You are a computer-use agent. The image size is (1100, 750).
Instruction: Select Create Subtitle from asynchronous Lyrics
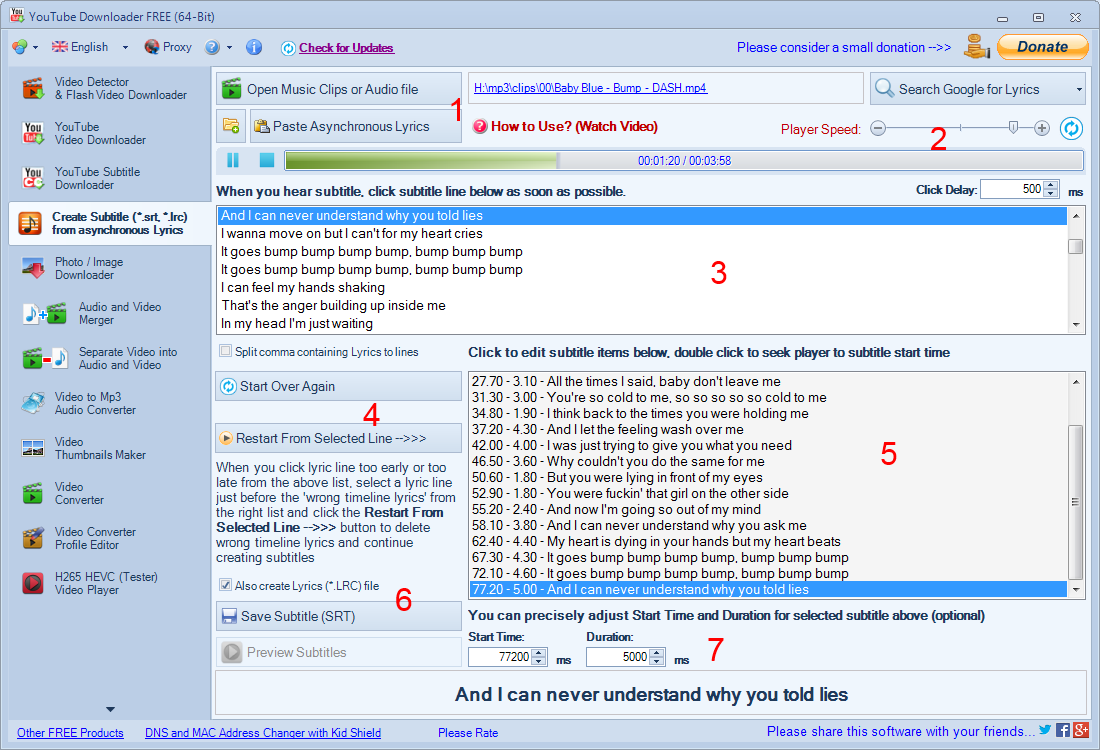click(109, 223)
